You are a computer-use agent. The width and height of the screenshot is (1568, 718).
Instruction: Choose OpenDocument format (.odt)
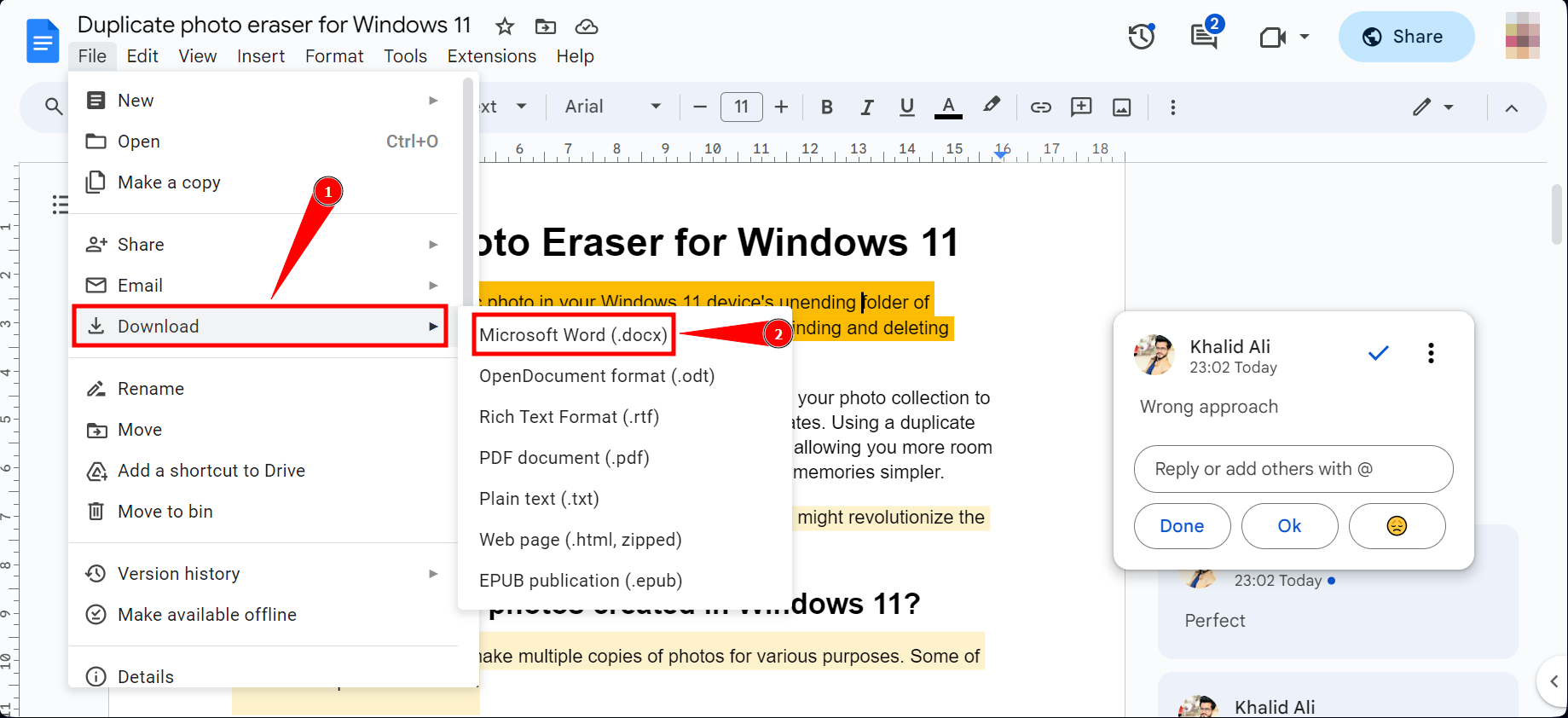(x=597, y=376)
